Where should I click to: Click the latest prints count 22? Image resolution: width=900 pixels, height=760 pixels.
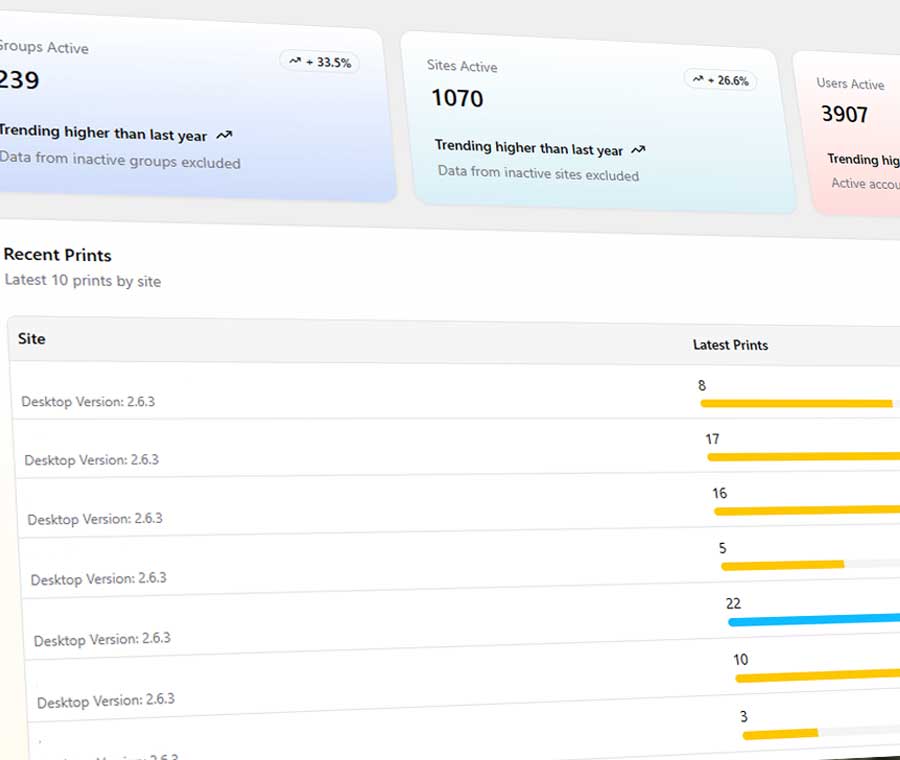tap(734, 603)
